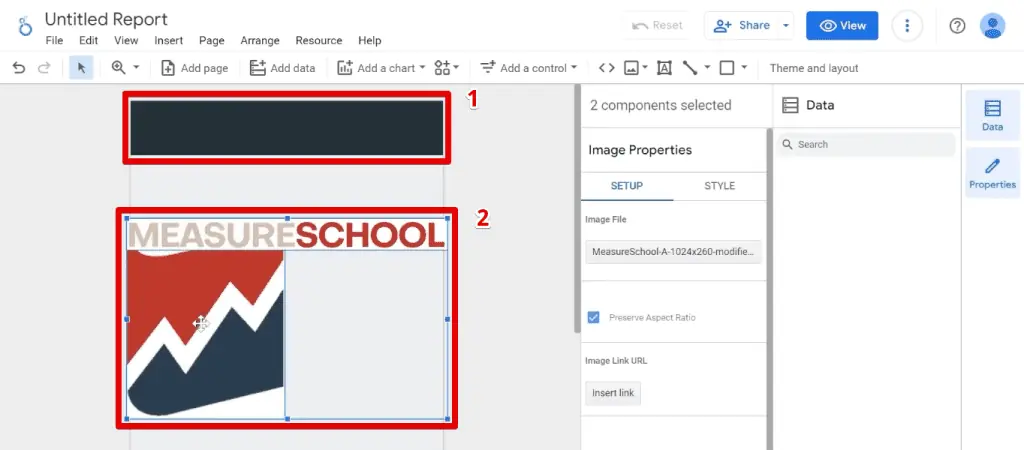This screenshot has width=1024, height=450.
Task: Click the Looker Studio logo
Action: [25, 26]
